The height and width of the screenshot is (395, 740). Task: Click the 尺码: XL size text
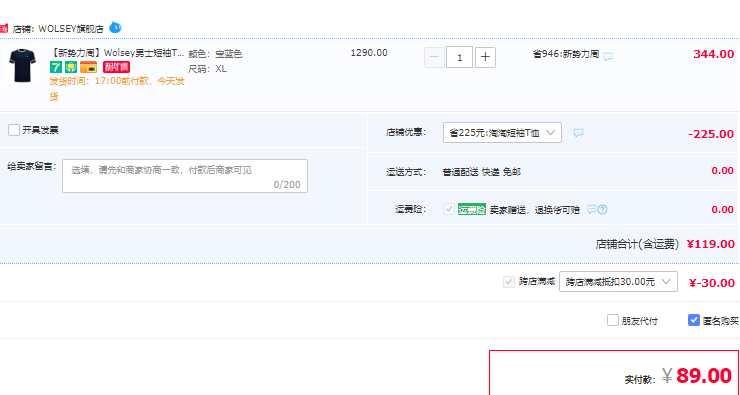click(x=208, y=69)
